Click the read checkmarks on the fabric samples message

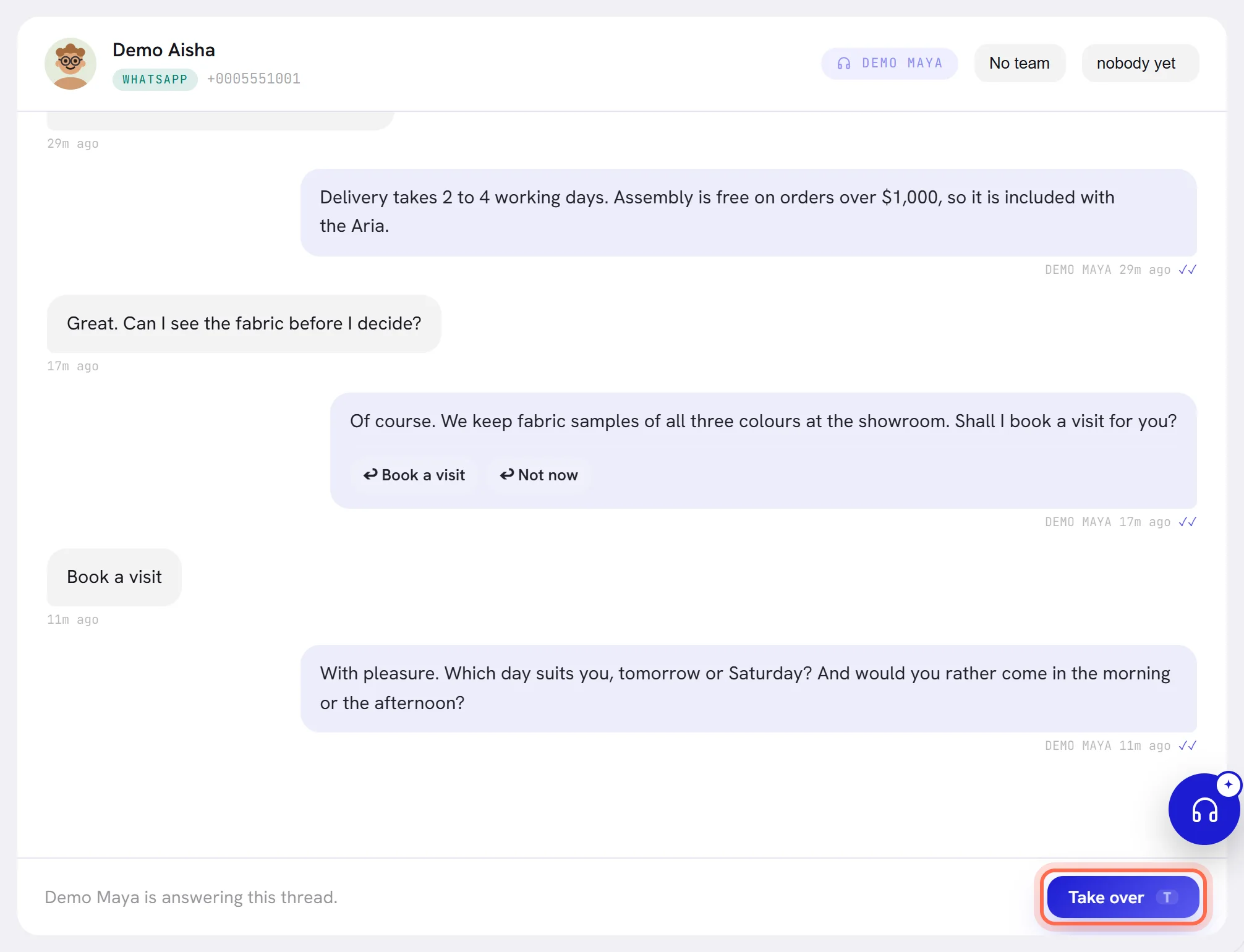tap(1187, 522)
